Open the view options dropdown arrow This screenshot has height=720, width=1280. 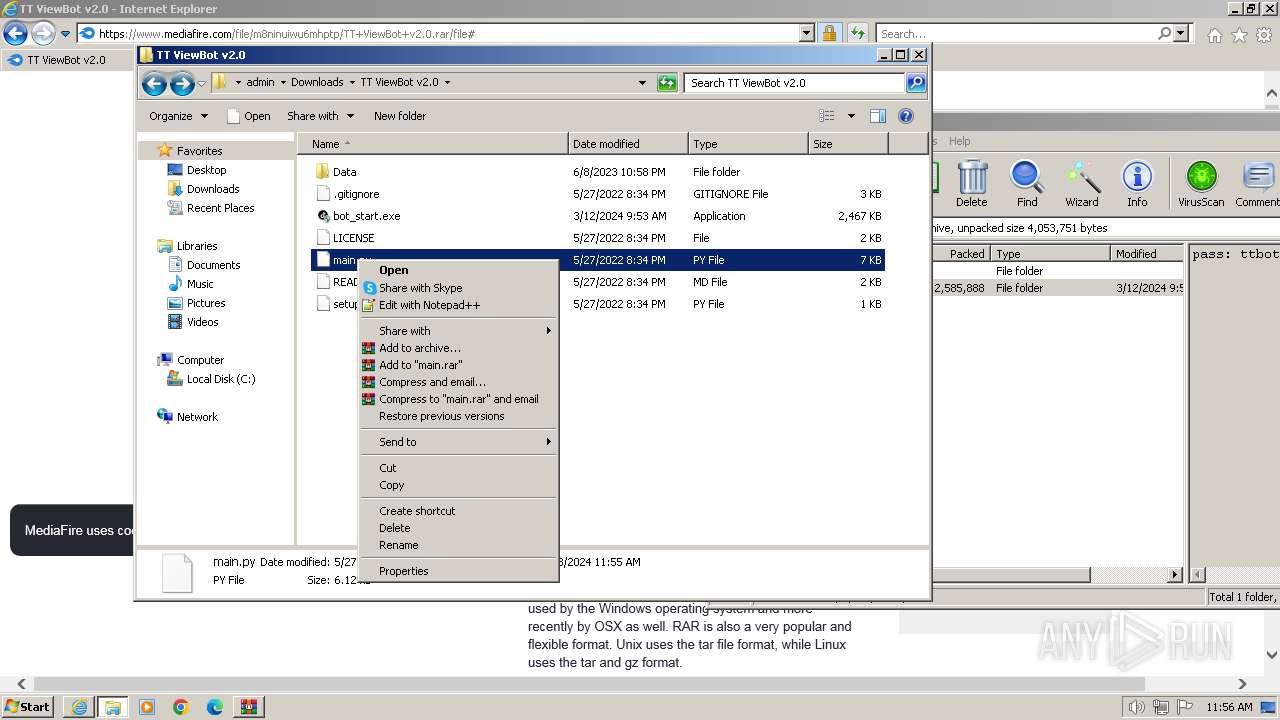pyautogui.click(x=851, y=116)
